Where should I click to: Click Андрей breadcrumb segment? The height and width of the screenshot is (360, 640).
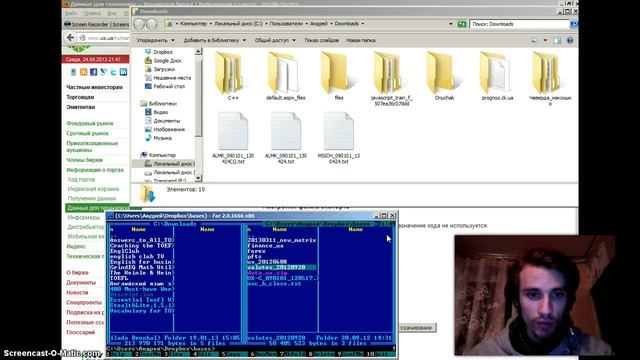pyautogui.click(x=319, y=24)
